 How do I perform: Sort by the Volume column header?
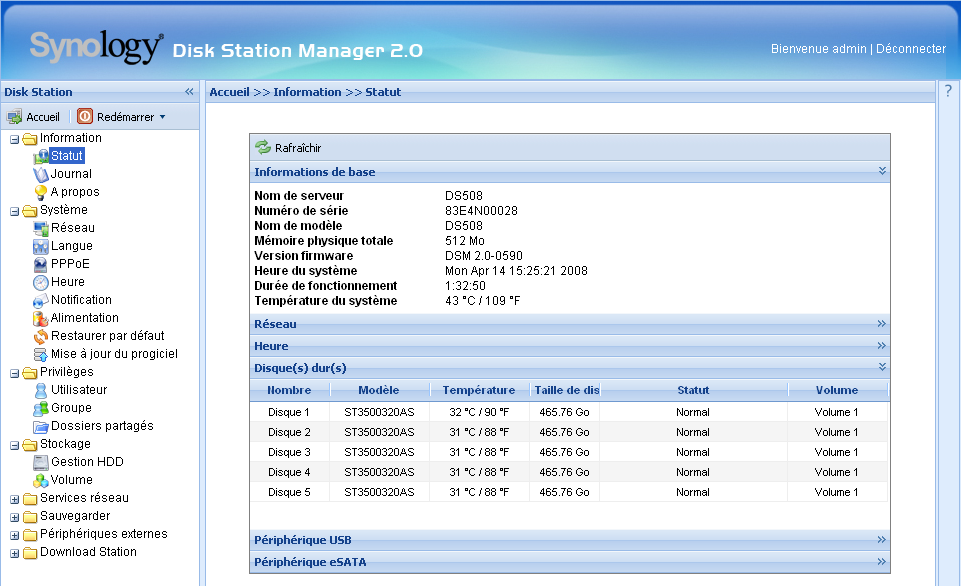[837, 390]
